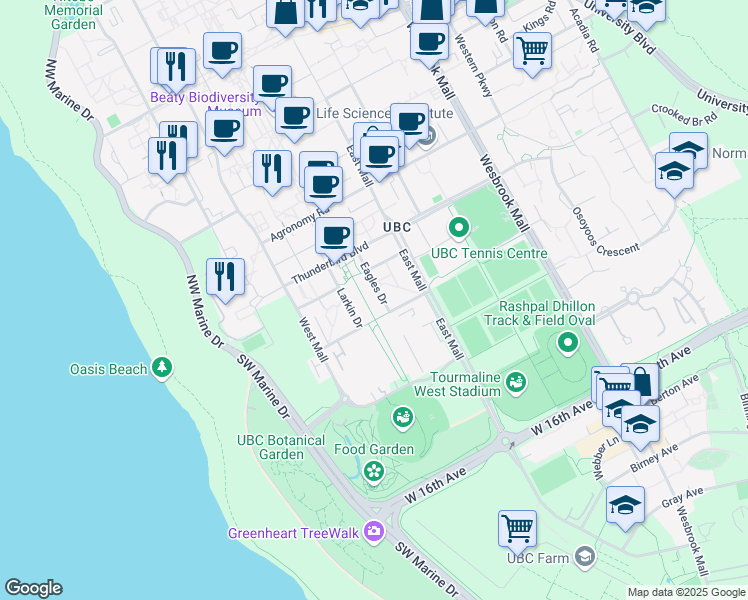Open the front restaurant marker near NW Marine Dr
748x600 pixels.
167,157
